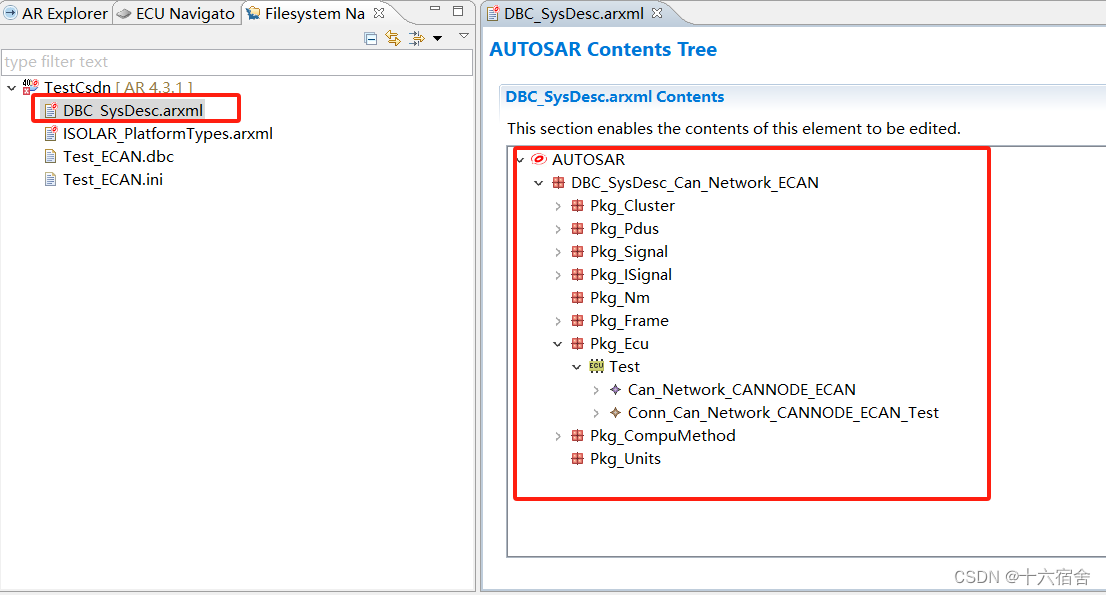Image resolution: width=1106 pixels, height=595 pixels.
Task: Click the AUTOSAR root node icon
Action: [538, 159]
